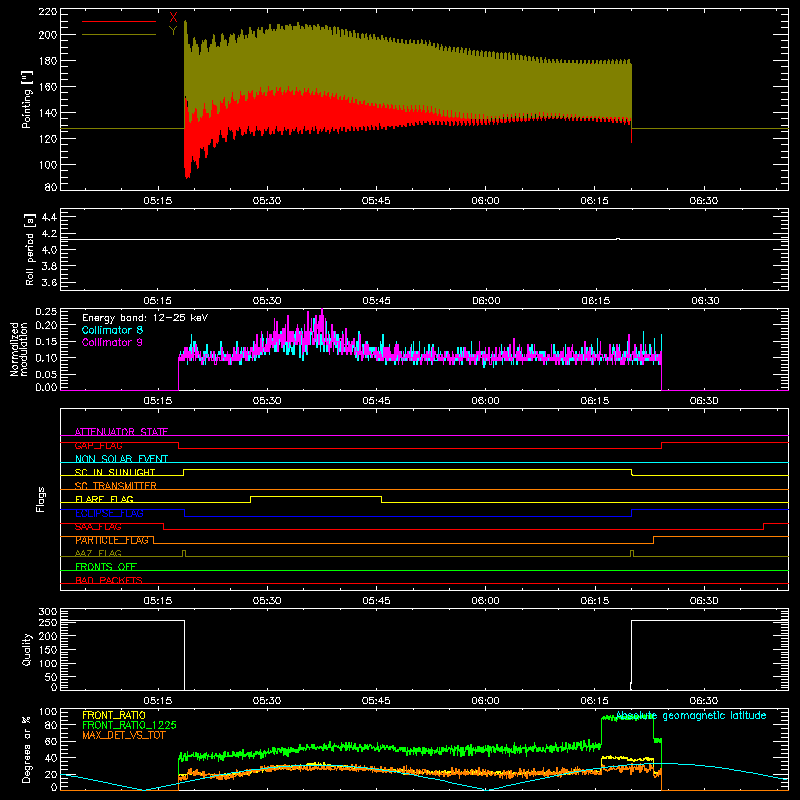Screen dimensions: 800x800
Task: Click the NON_SOLAR_EVENT flag label
Action: 121,459
